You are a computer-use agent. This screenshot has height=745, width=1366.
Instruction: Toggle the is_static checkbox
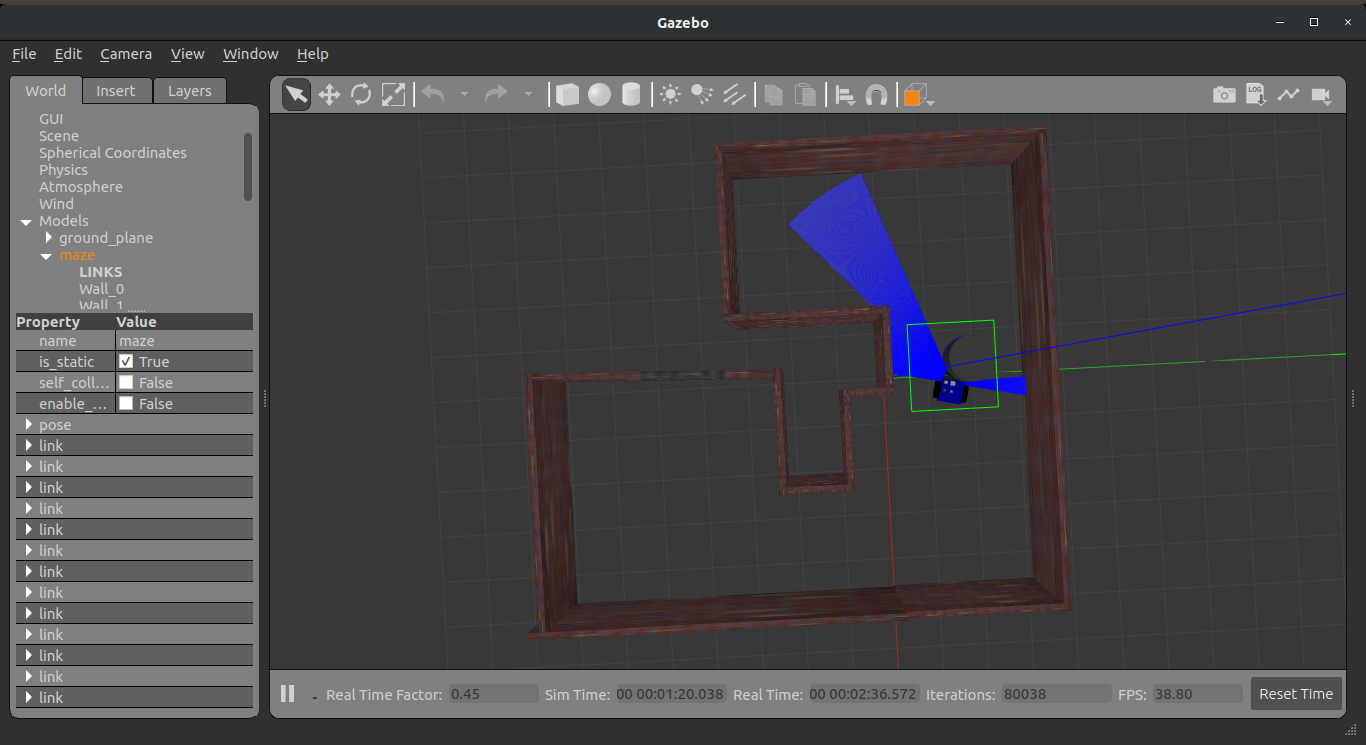tap(126, 361)
